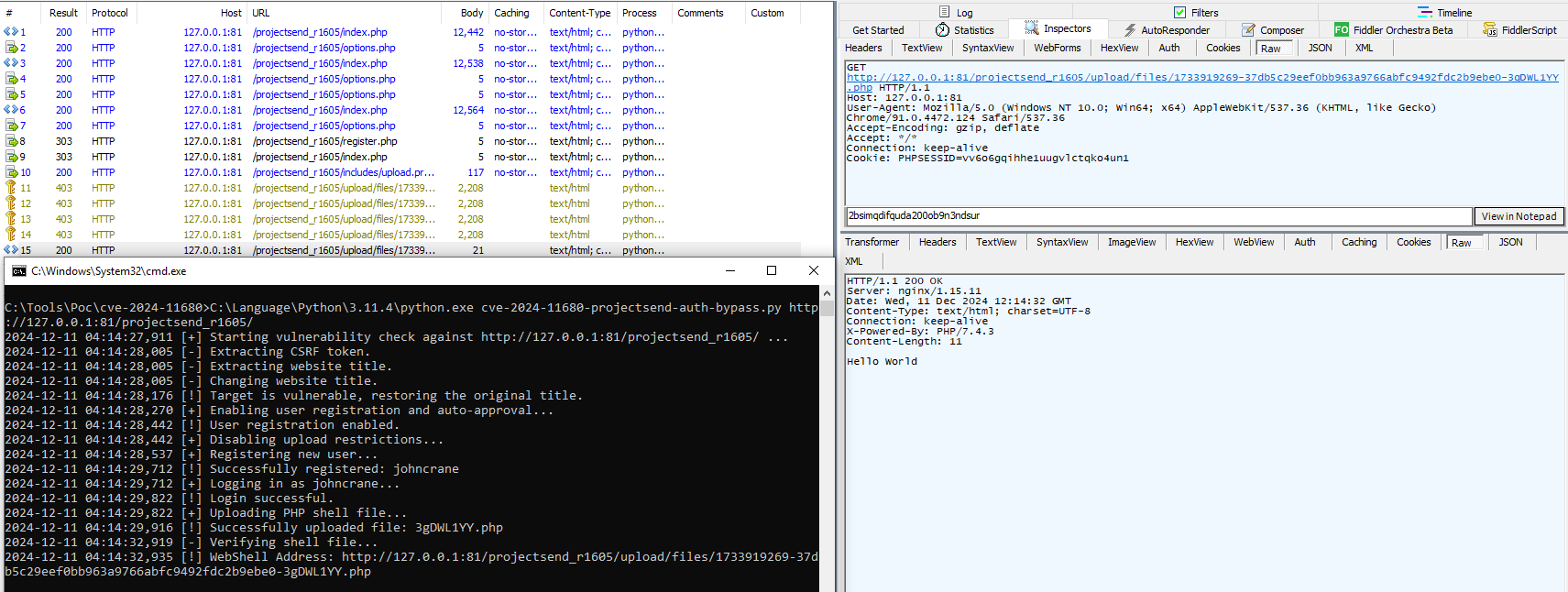Image resolution: width=1568 pixels, height=592 pixels.
Task: Open the Get Started tab
Action: [x=878, y=30]
